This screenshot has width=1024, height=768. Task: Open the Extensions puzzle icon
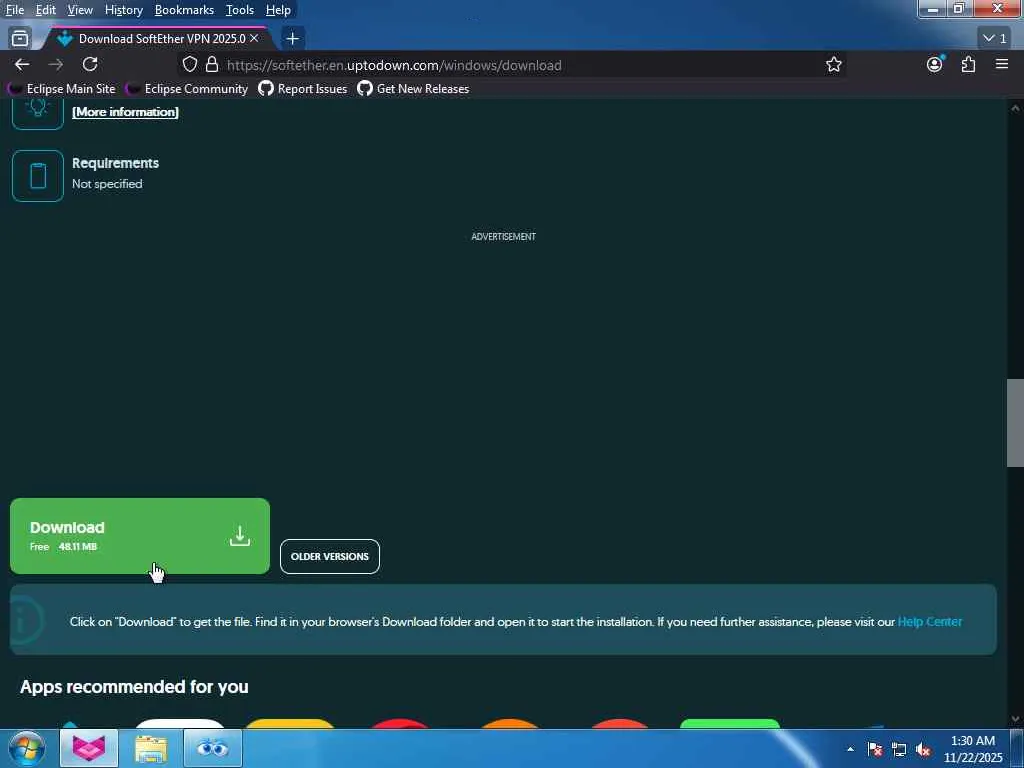968,64
